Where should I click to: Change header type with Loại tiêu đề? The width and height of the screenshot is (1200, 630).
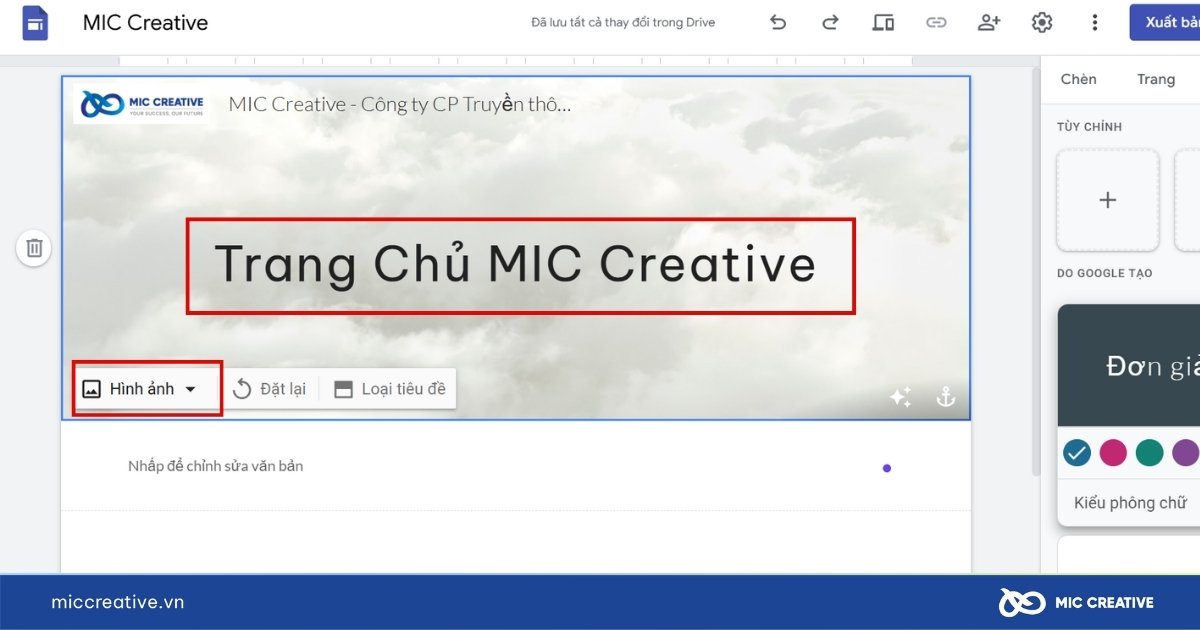click(390, 389)
